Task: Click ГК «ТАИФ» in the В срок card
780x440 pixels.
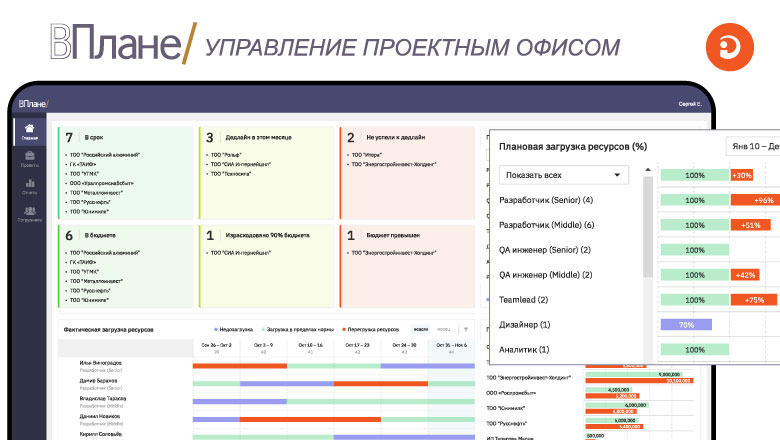Action: point(83,164)
